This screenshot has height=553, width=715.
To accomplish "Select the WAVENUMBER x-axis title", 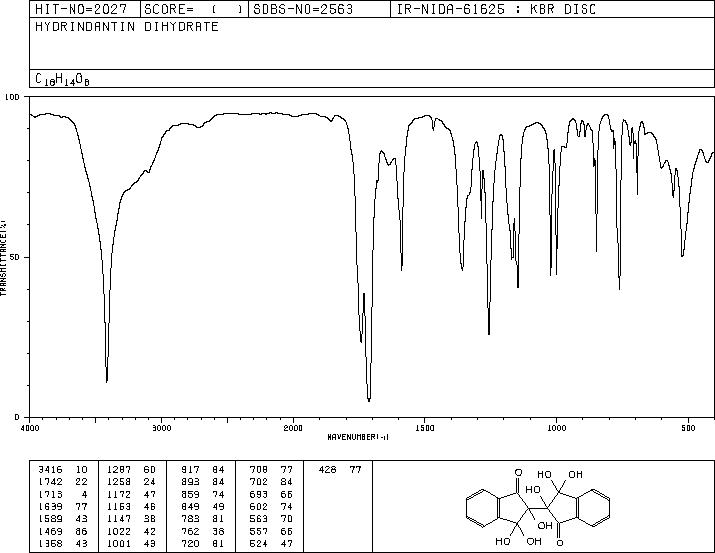I will [x=358, y=437].
